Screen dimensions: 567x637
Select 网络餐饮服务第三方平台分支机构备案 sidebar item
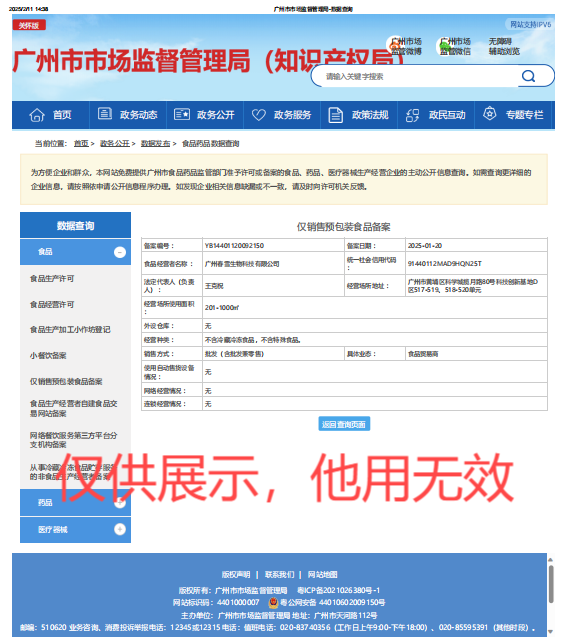click(74, 440)
